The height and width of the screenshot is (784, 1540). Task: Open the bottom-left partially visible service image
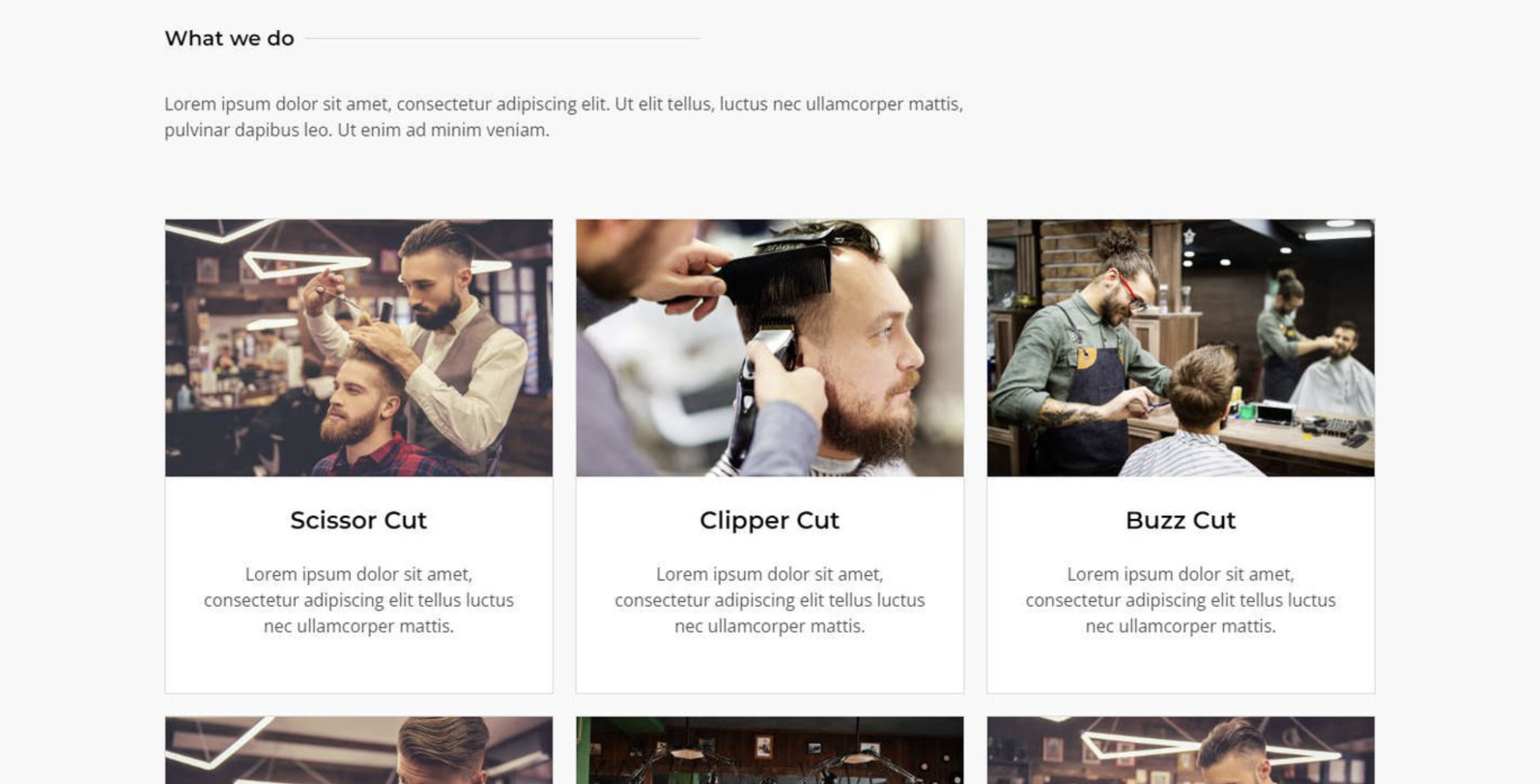coord(359,751)
